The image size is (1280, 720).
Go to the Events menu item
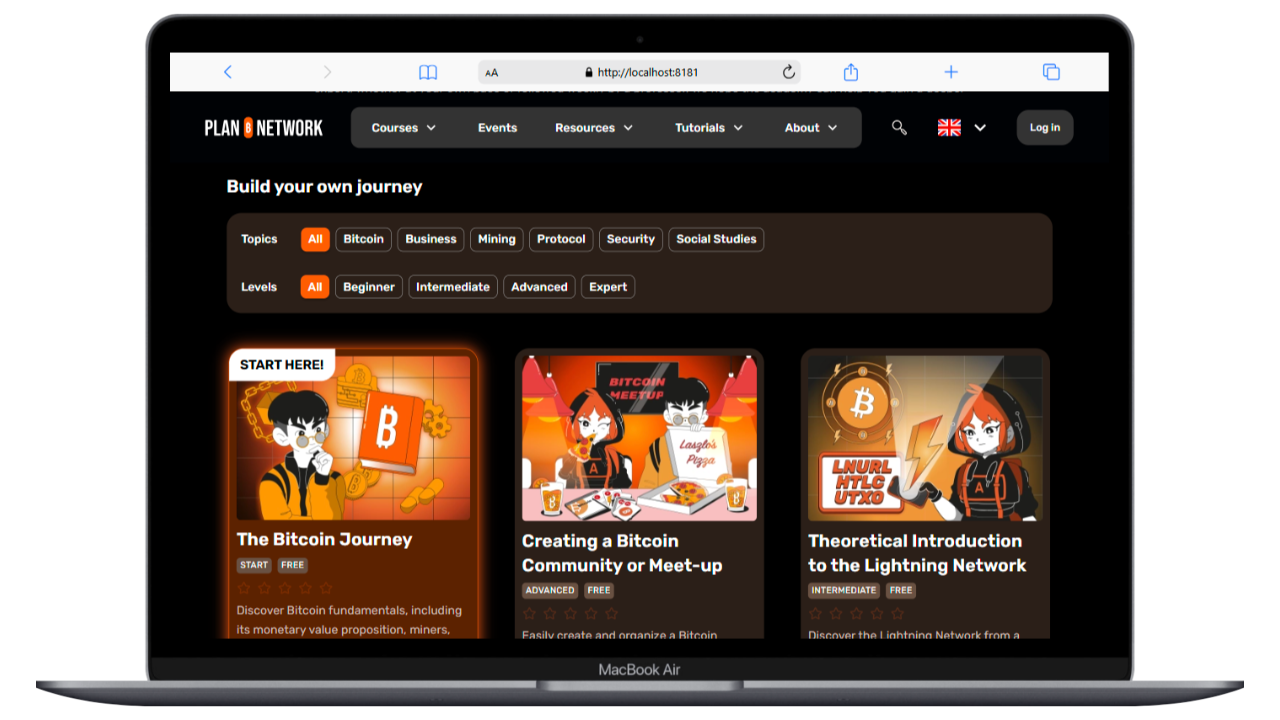(x=497, y=128)
